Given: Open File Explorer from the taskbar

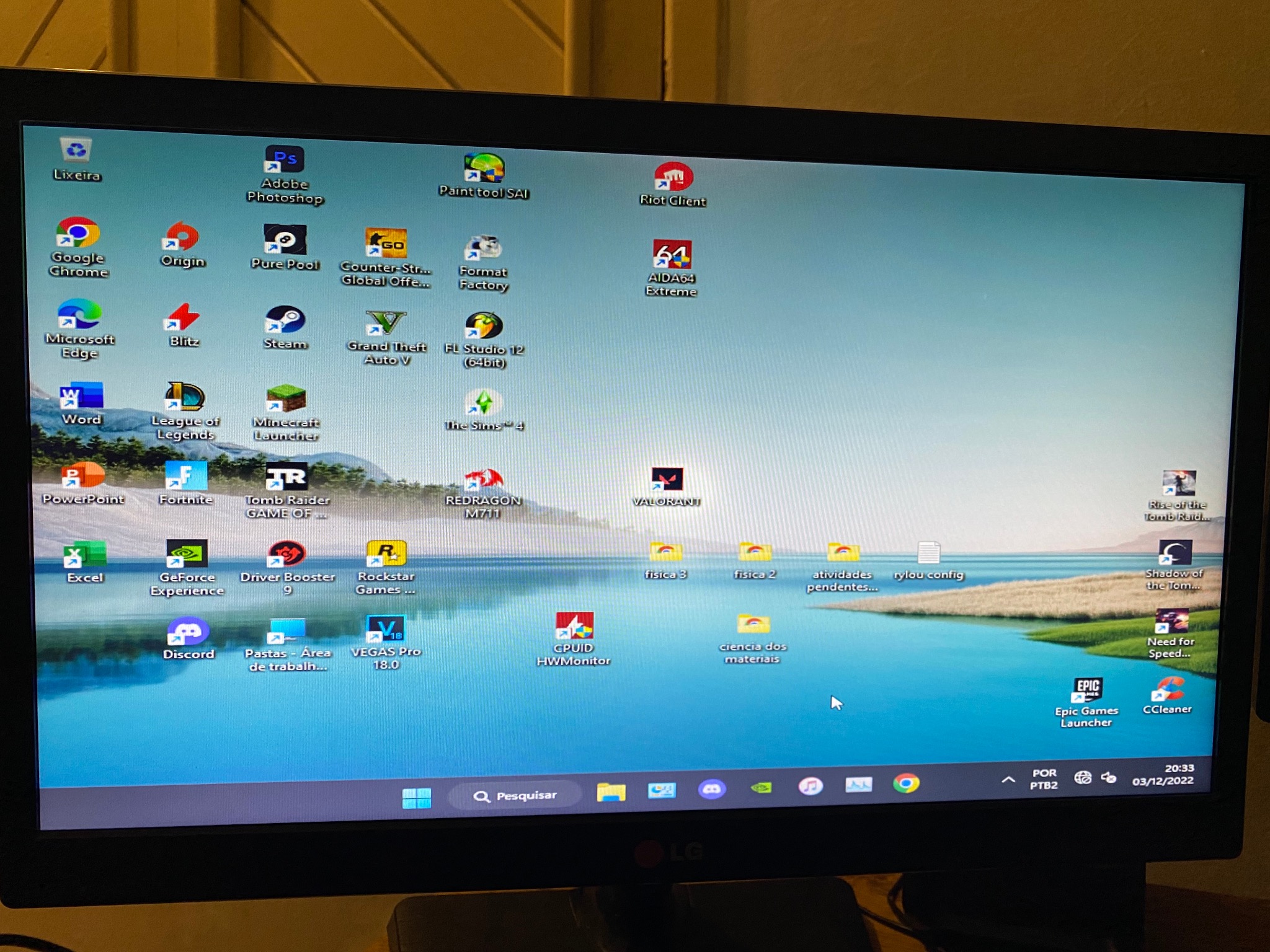Looking at the screenshot, I should [x=611, y=791].
